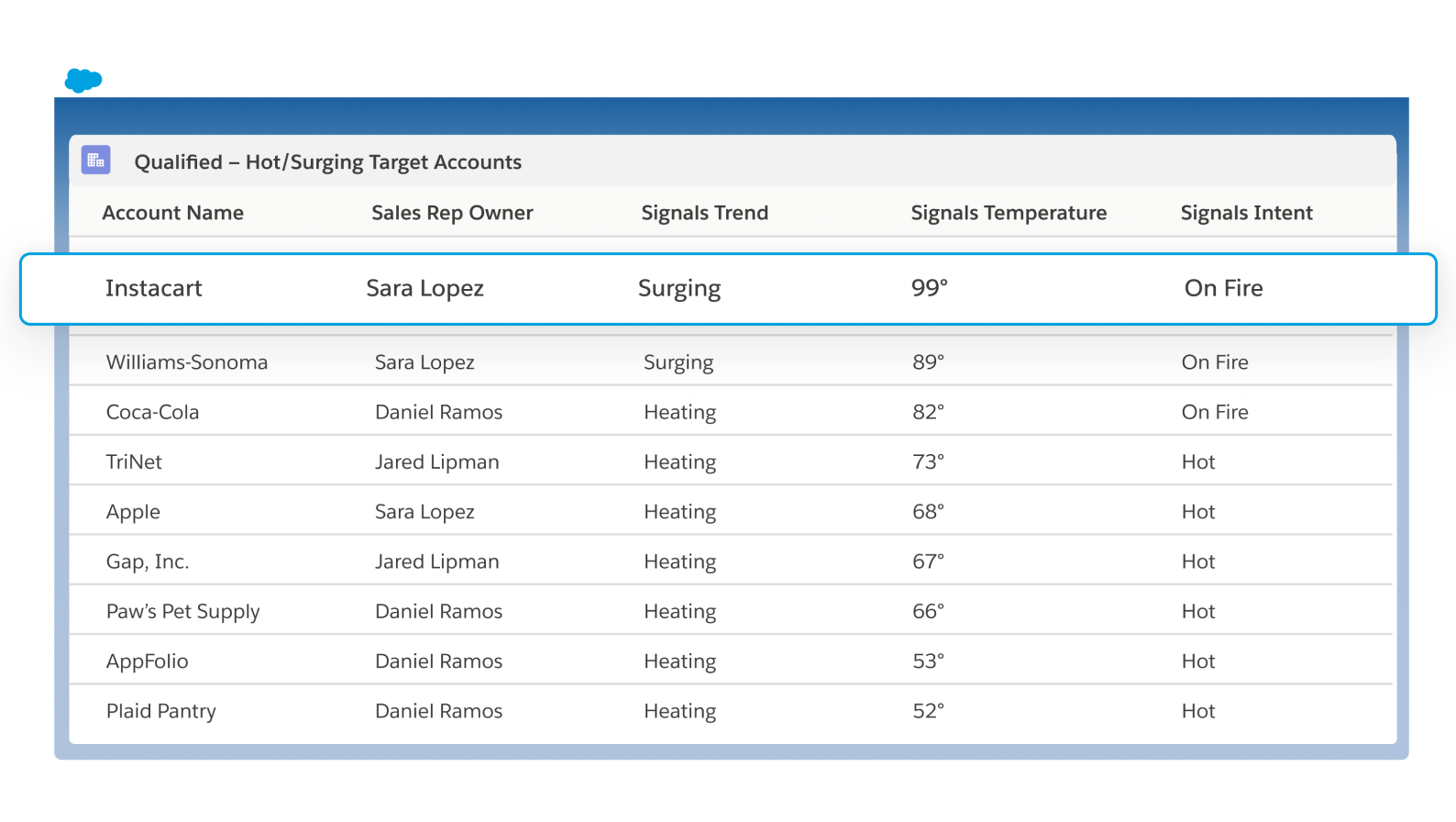The height and width of the screenshot is (822, 1456).
Task: Click Hot intent in the Apple row
Action: [1198, 511]
